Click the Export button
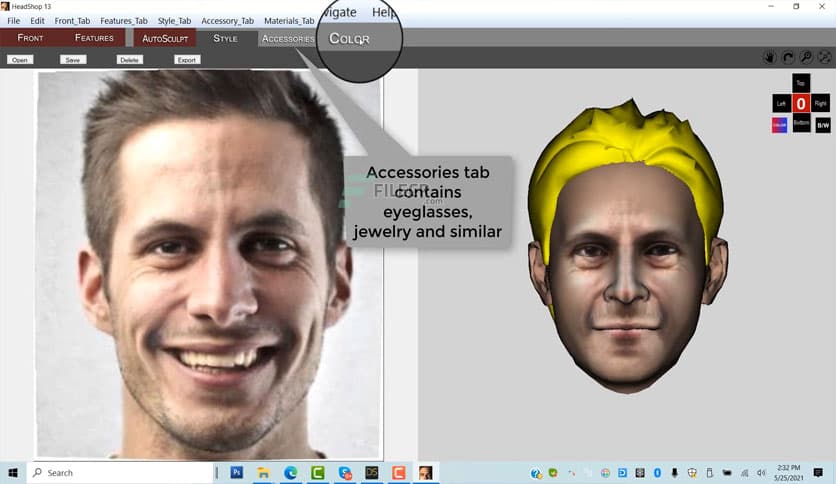 pos(186,60)
